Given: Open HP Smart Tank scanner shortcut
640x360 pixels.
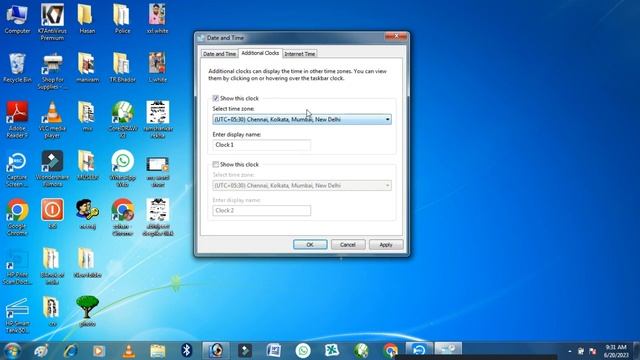Looking at the screenshot, I should [x=17, y=315].
